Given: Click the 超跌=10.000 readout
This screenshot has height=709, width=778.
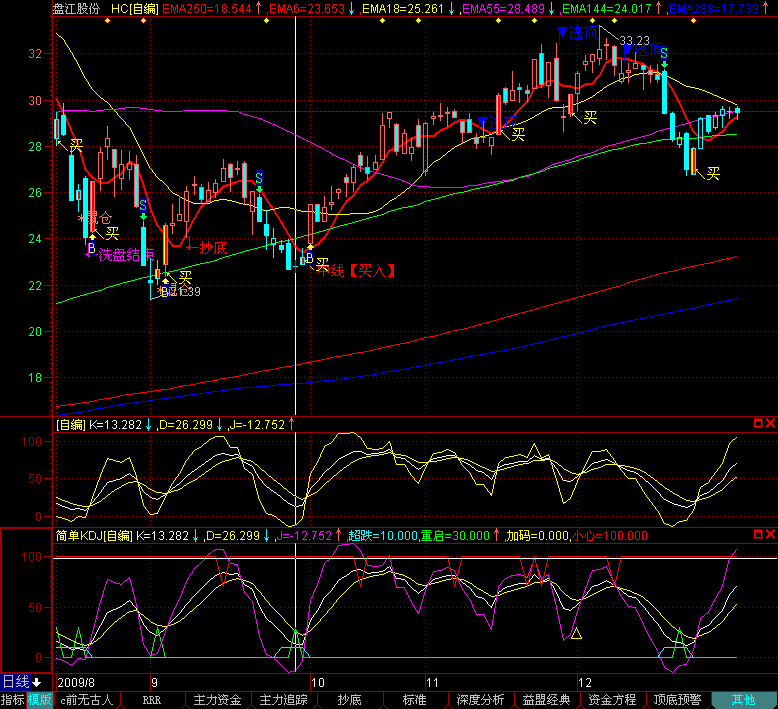Looking at the screenshot, I should click(383, 536).
